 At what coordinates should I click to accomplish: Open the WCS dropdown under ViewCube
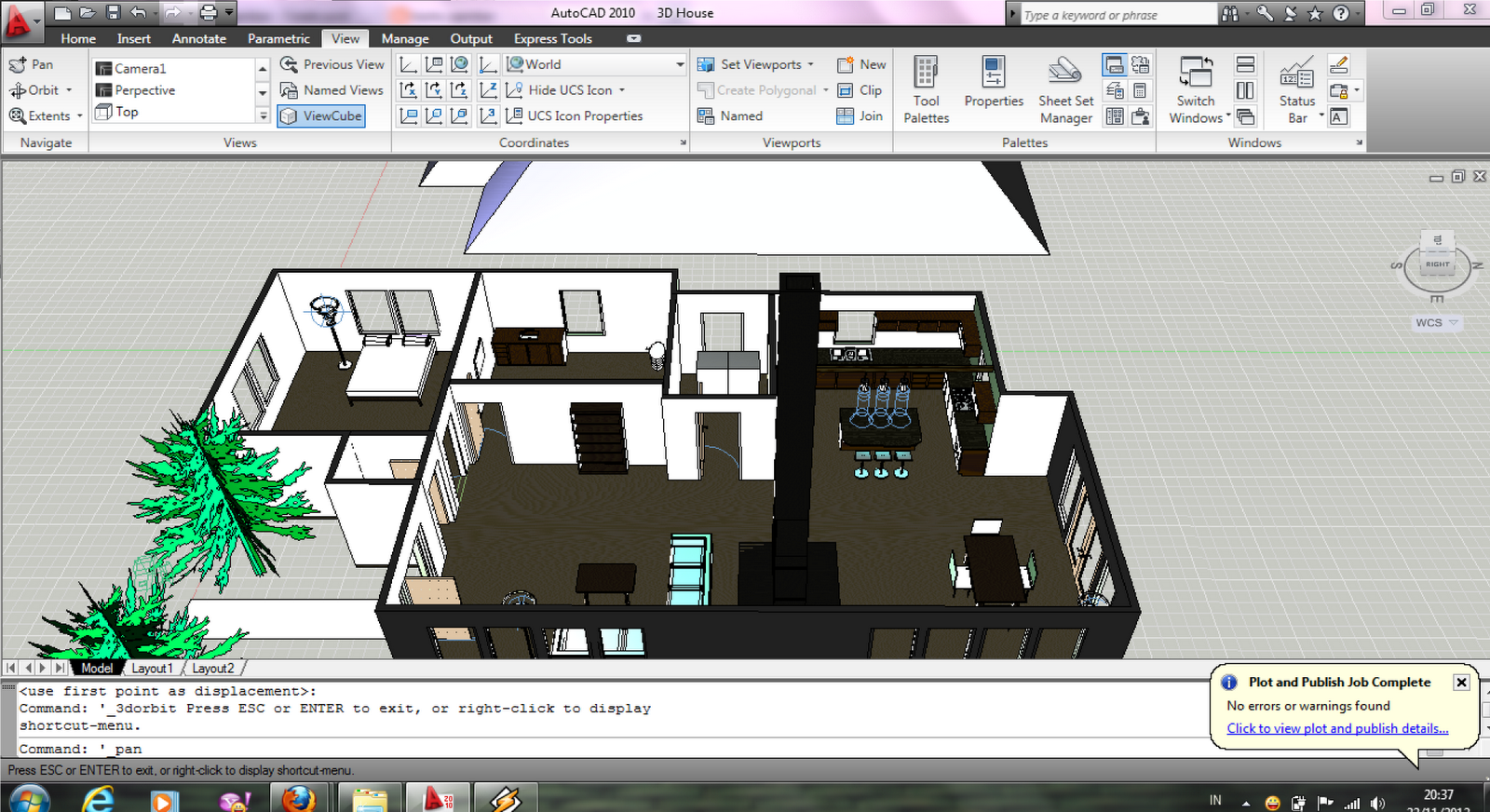pos(1437,323)
